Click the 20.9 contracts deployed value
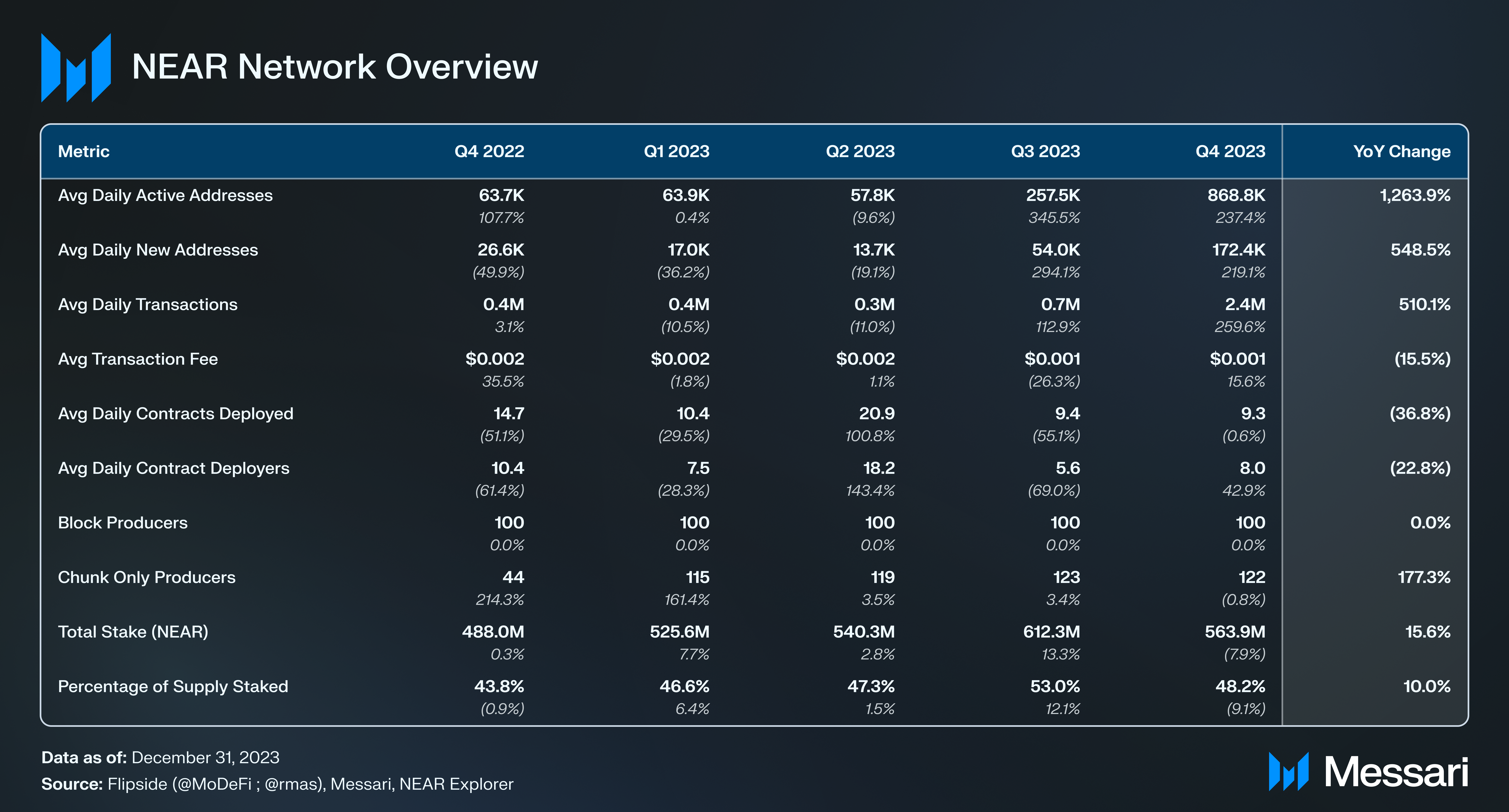The width and height of the screenshot is (1509, 812). point(877,414)
